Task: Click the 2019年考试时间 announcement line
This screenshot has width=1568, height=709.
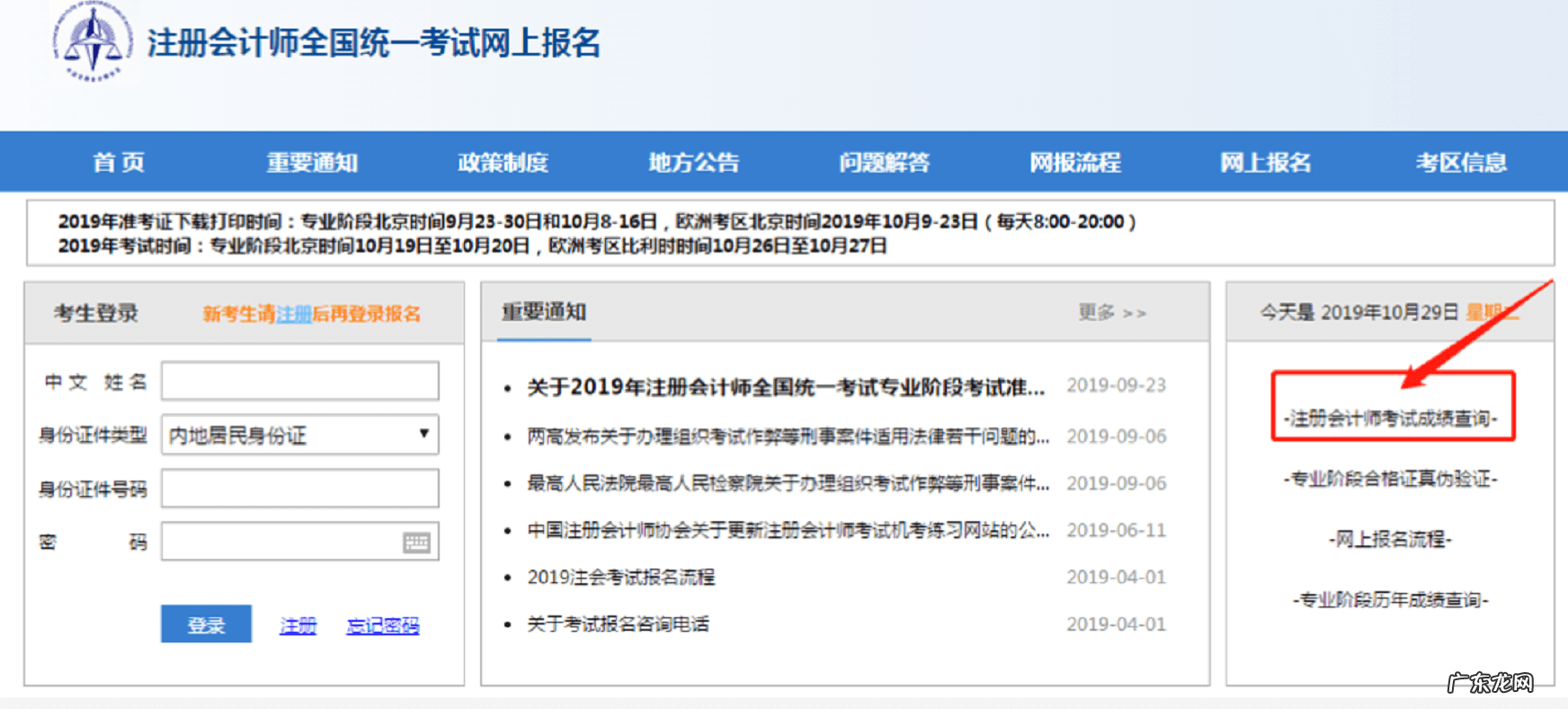Action: (x=472, y=245)
